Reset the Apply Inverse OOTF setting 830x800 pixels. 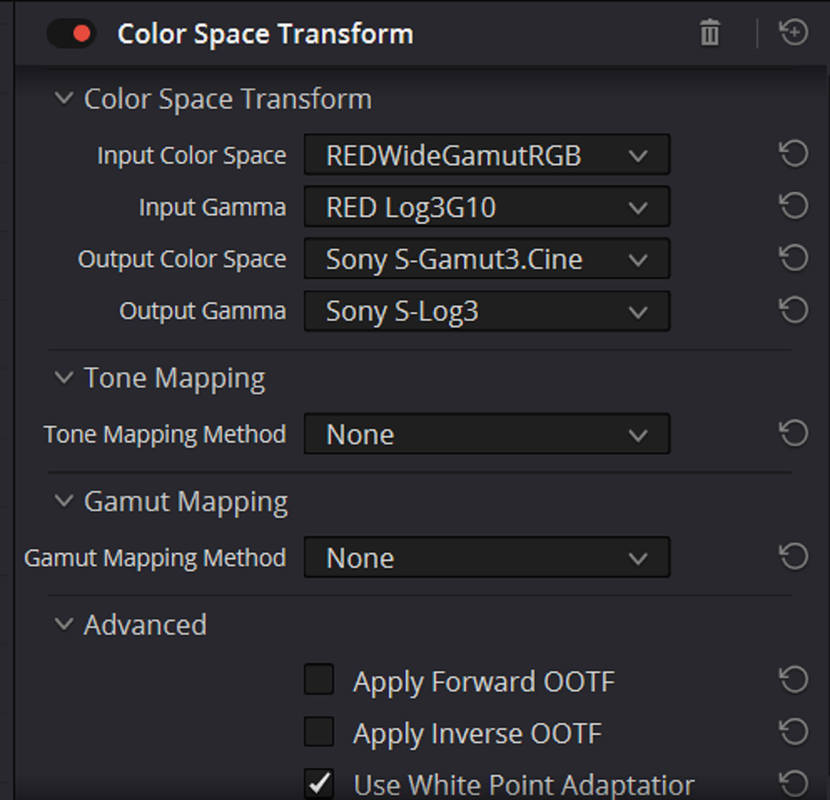pyautogui.click(x=793, y=732)
